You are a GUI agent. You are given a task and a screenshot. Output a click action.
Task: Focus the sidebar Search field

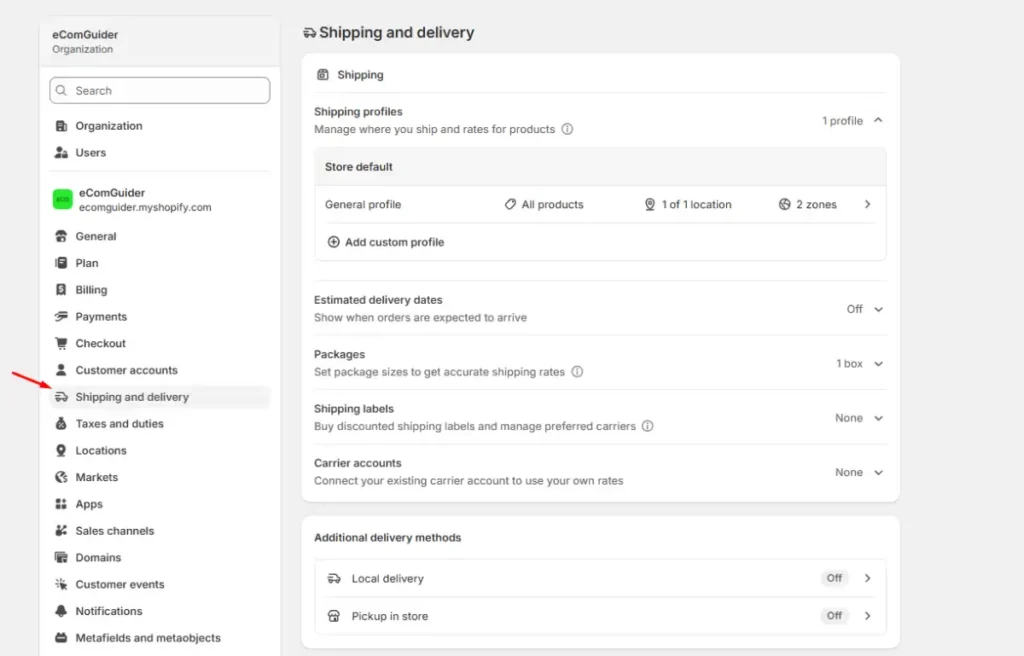tap(159, 90)
